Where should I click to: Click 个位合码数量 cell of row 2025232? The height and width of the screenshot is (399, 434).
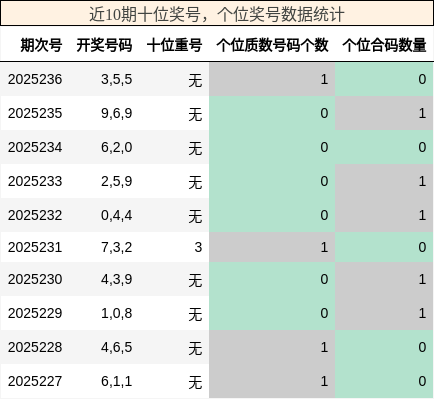tap(384, 215)
